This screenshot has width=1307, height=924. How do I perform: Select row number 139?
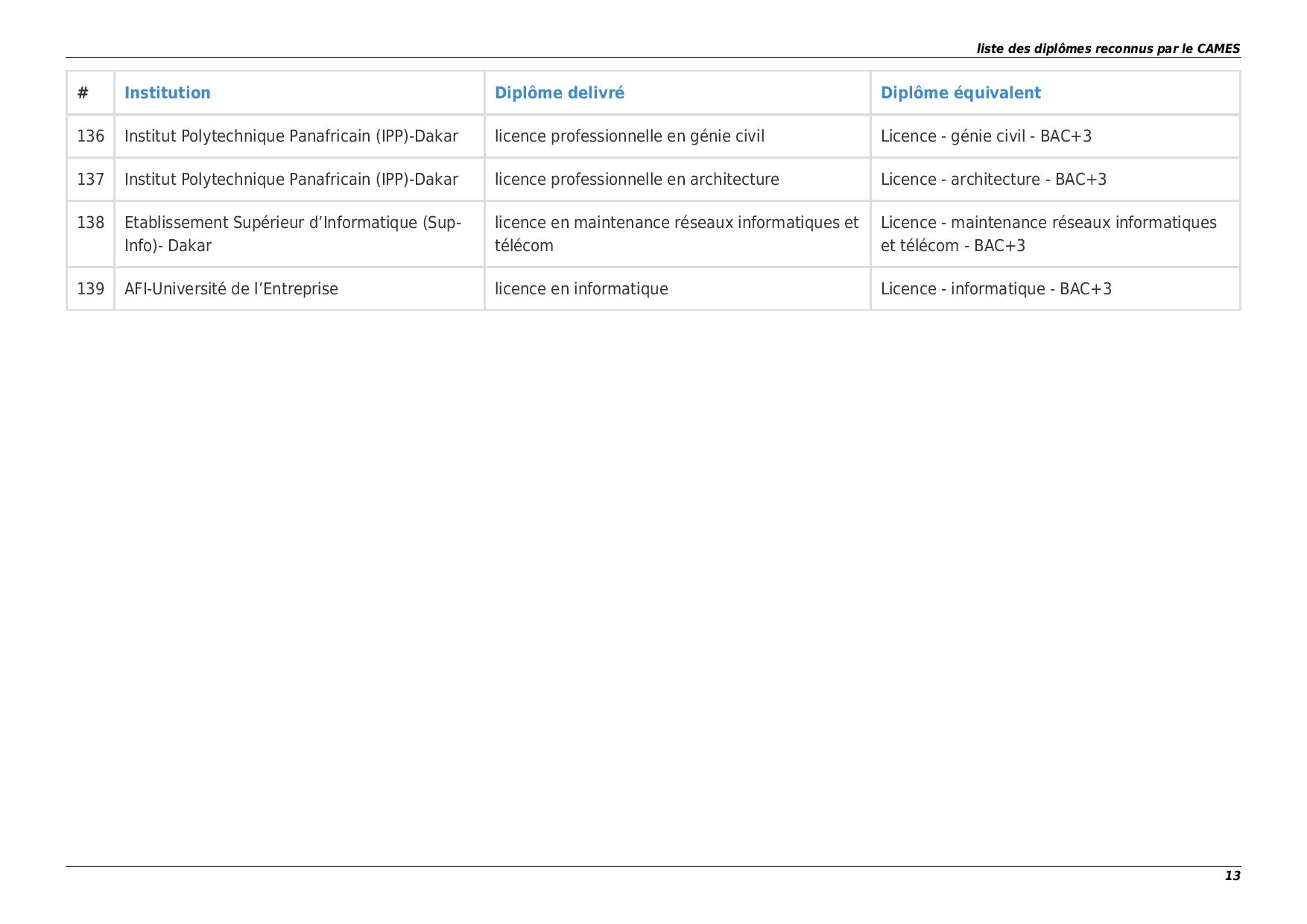[x=90, y=289]
